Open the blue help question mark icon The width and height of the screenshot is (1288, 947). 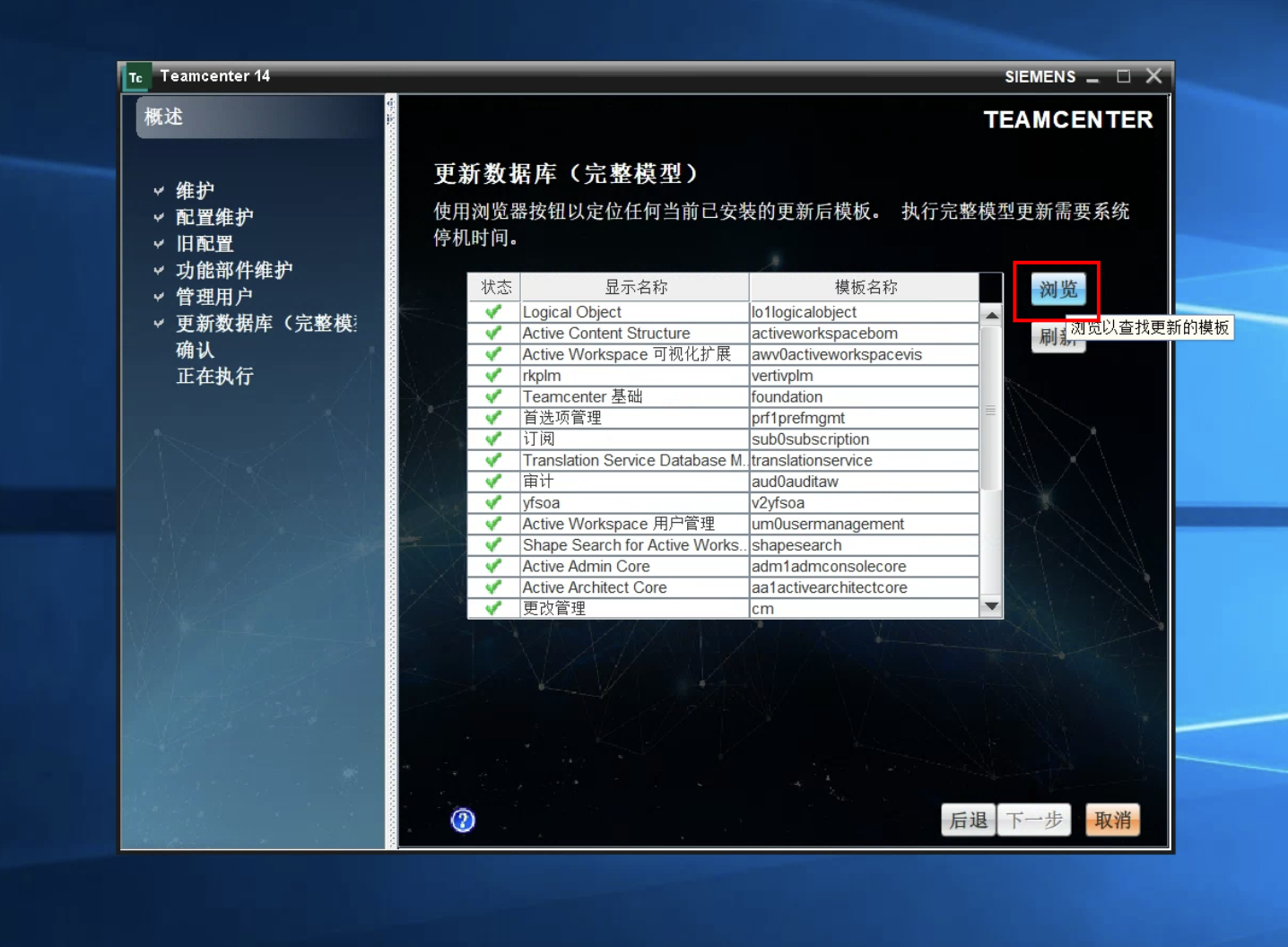coord(463,820)
